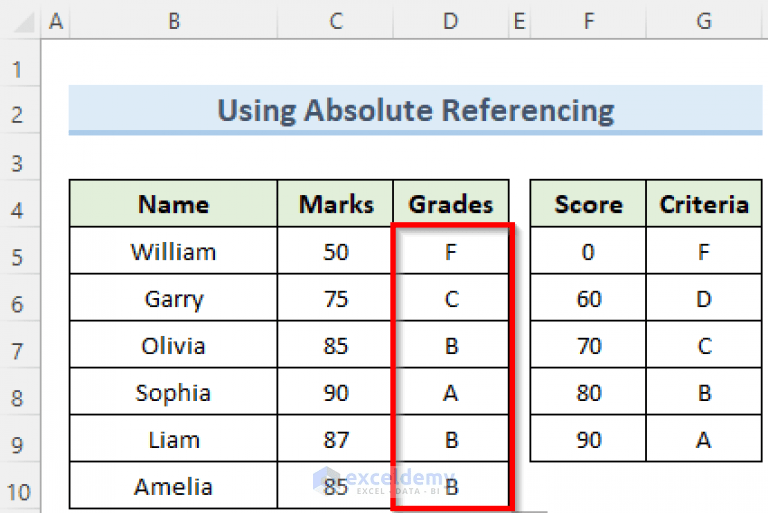Select row 4 header

tap(20, 204)
